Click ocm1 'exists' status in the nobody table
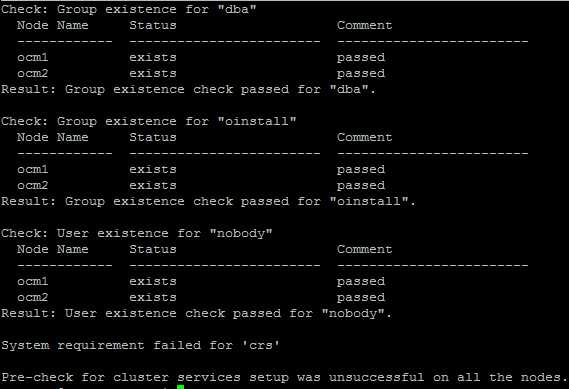Image resolution: width=569 pixels, height=389 pixels. tap(153, 282)
